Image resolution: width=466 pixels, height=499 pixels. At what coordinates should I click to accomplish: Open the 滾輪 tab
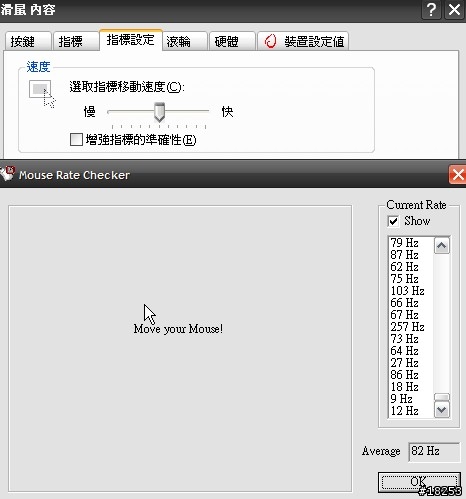(x=185, y=41)
